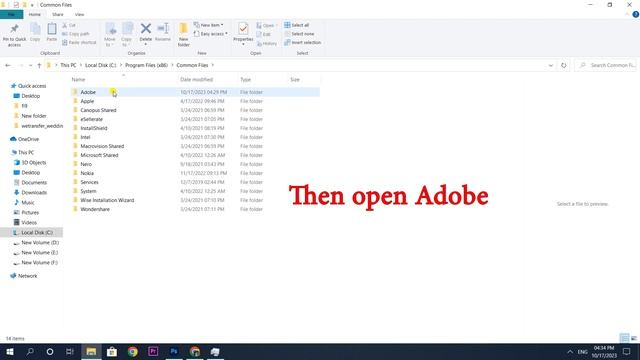Open Downloads in navigation pane
The height and width of the screenshot is (360, 640).
tap(34, 192)
